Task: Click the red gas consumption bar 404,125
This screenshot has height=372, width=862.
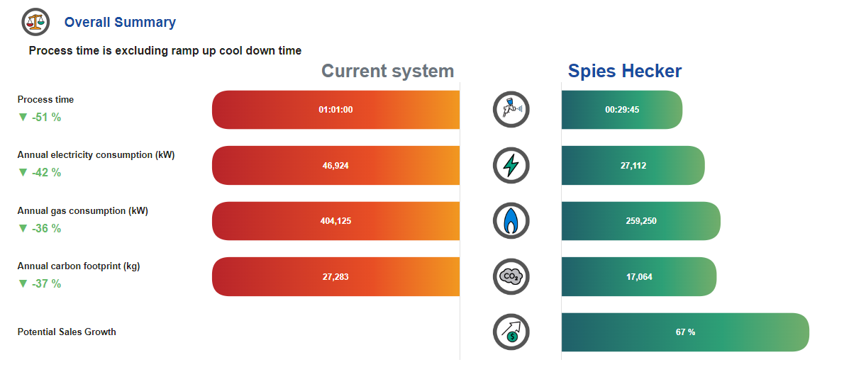Action: tap(336, 221)
